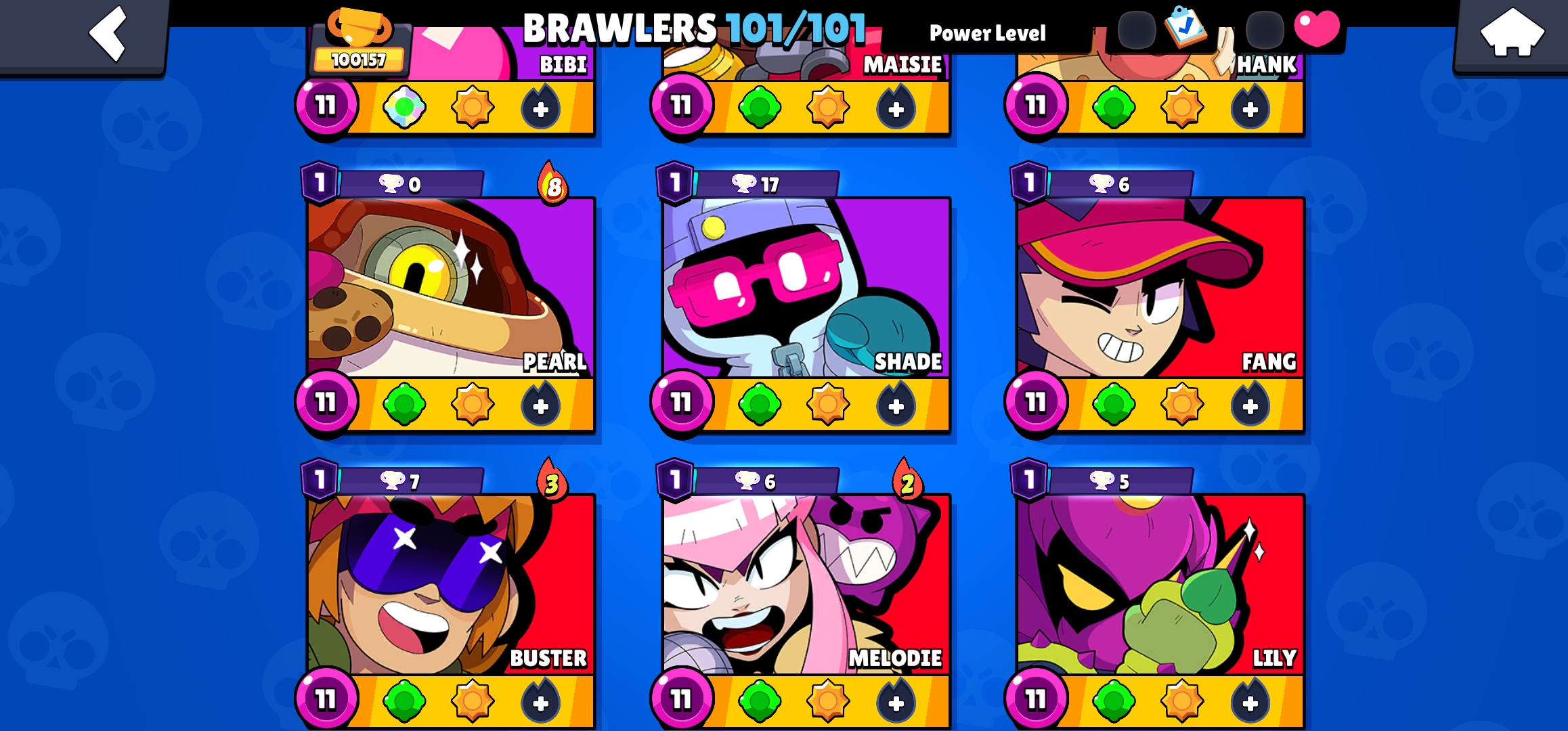This screenshot has height=731, width=1568.
Task: Add a gear on Lily's plus slot
Action: [1250, 702]
